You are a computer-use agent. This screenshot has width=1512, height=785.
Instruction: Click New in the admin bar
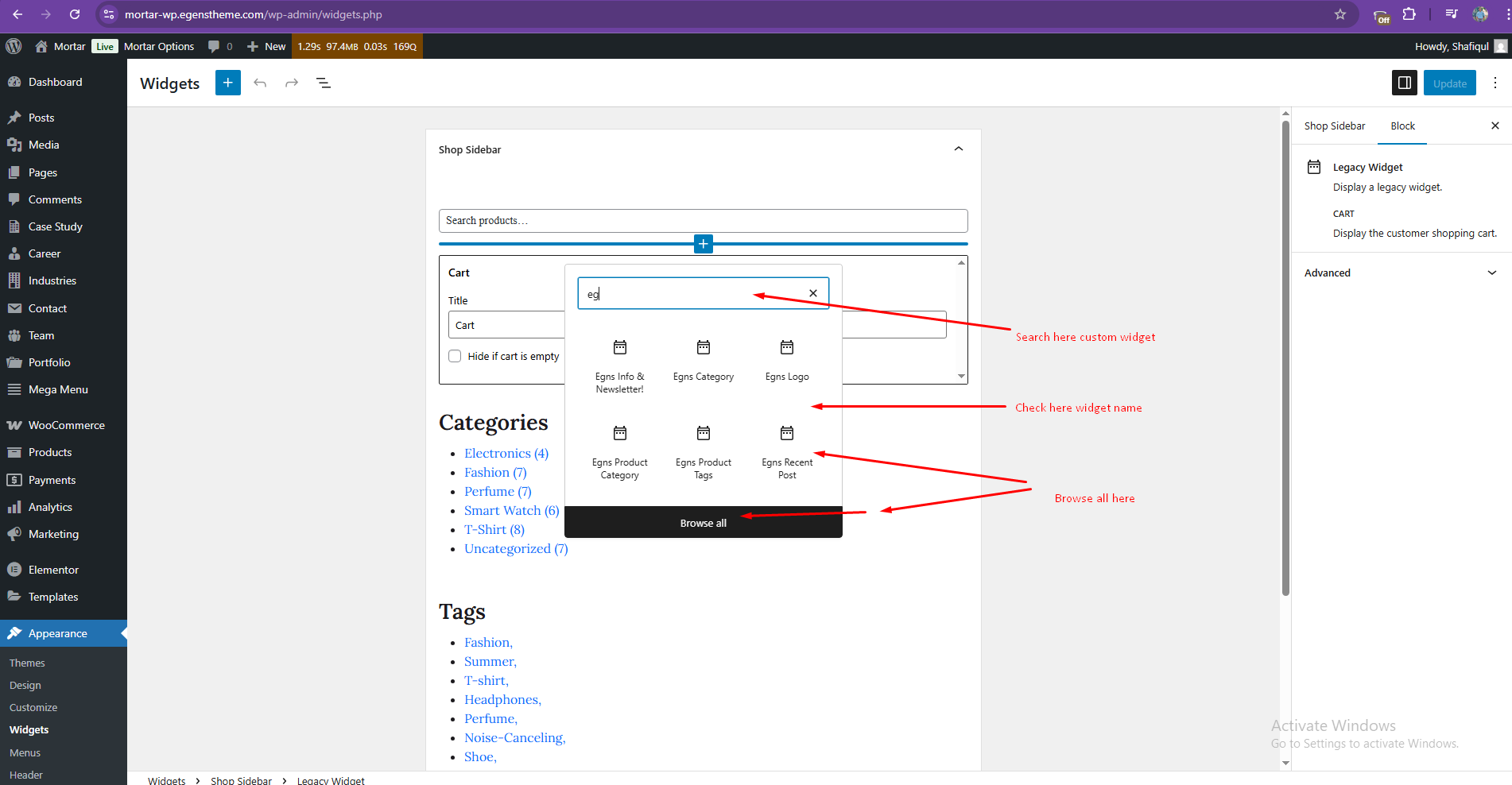[266, 46]
